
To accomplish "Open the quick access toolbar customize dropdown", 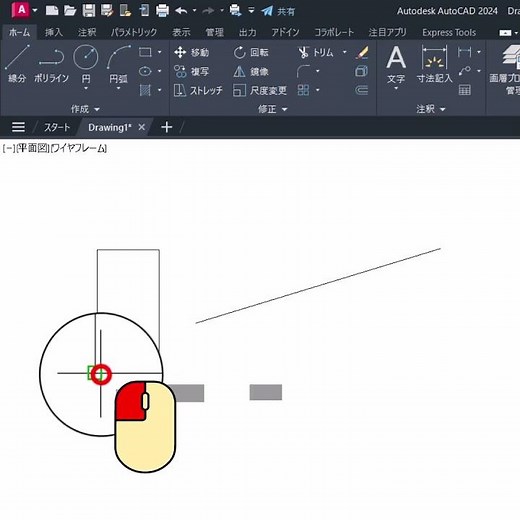I will pos(251,11).
